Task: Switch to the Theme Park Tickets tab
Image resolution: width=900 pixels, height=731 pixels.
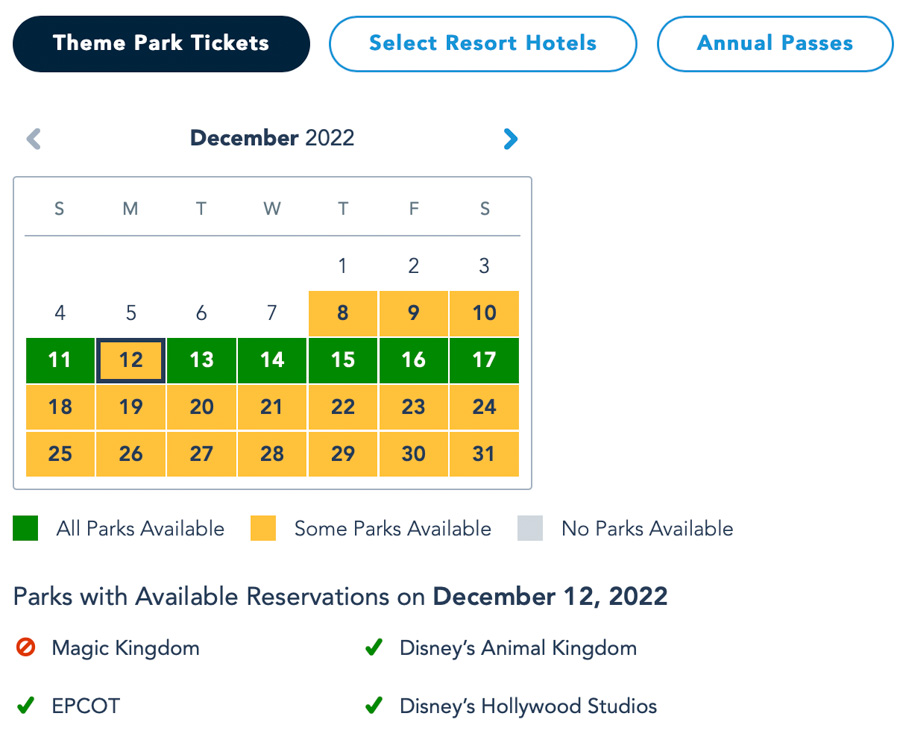Action: 161,43
